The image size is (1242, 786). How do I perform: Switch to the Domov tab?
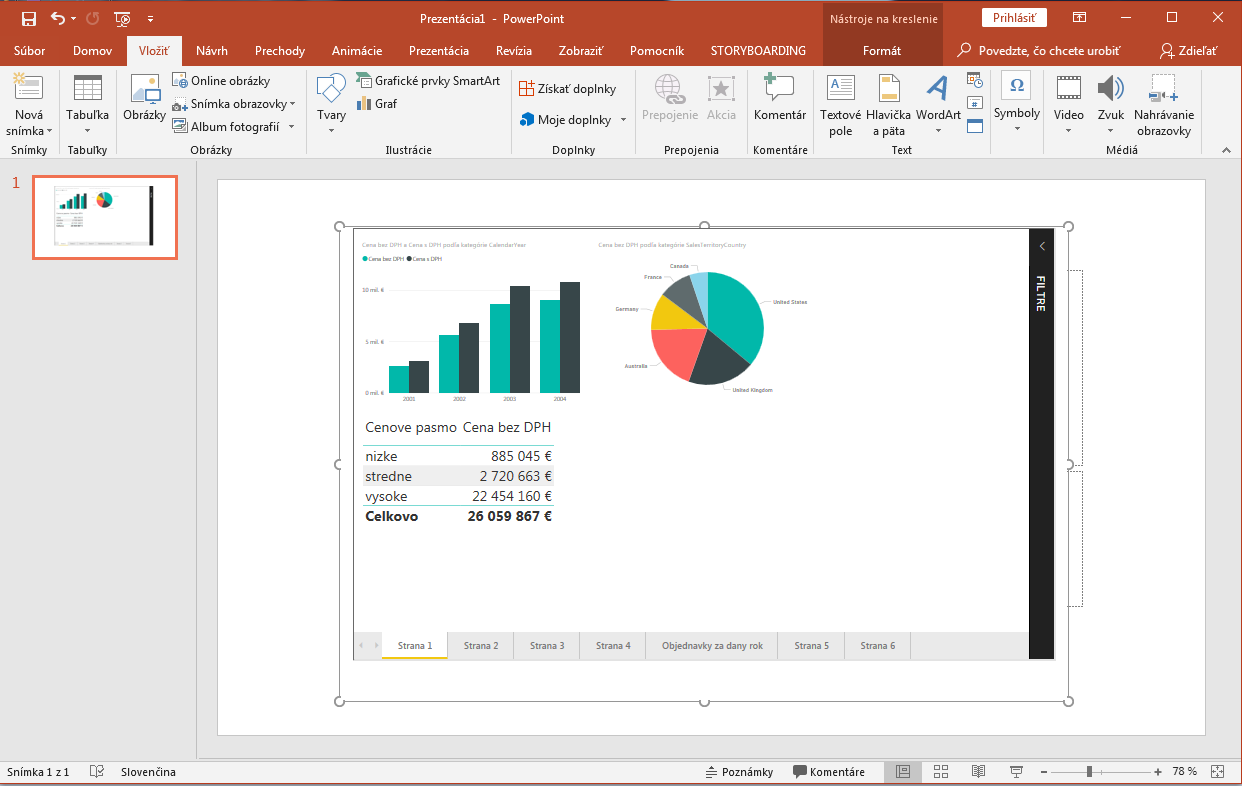click(x=91, y=51)
